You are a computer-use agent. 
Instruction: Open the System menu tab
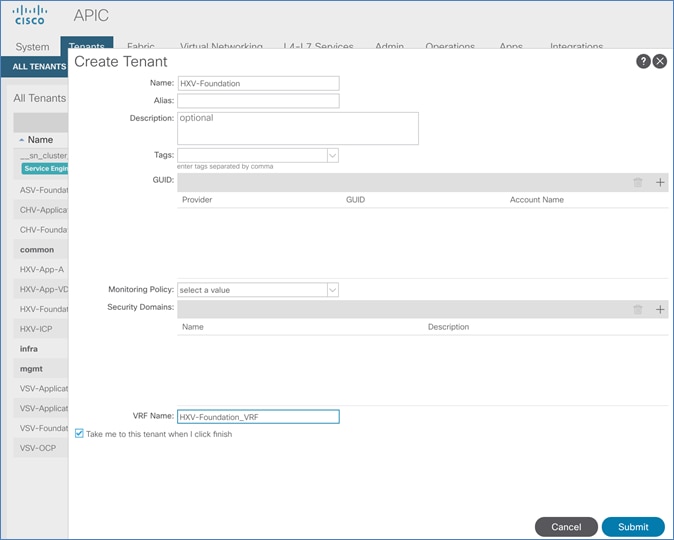(32, 46)
